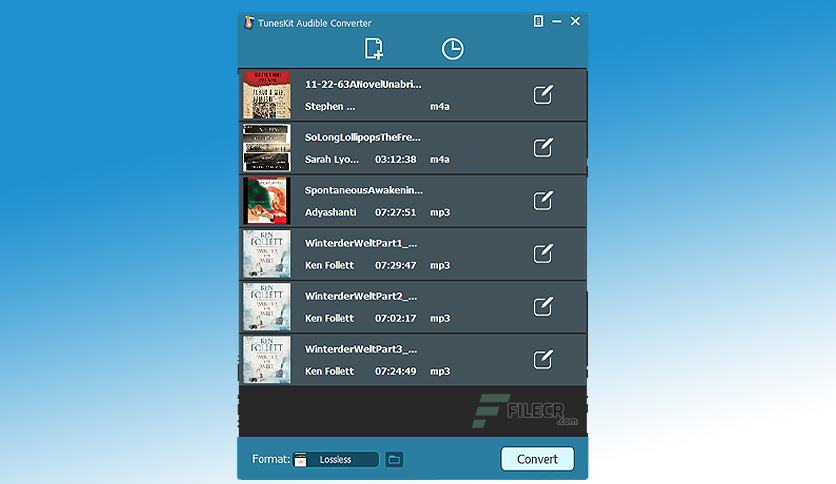
Task: Click duration 07:24:49
Action: click(396, 371)
